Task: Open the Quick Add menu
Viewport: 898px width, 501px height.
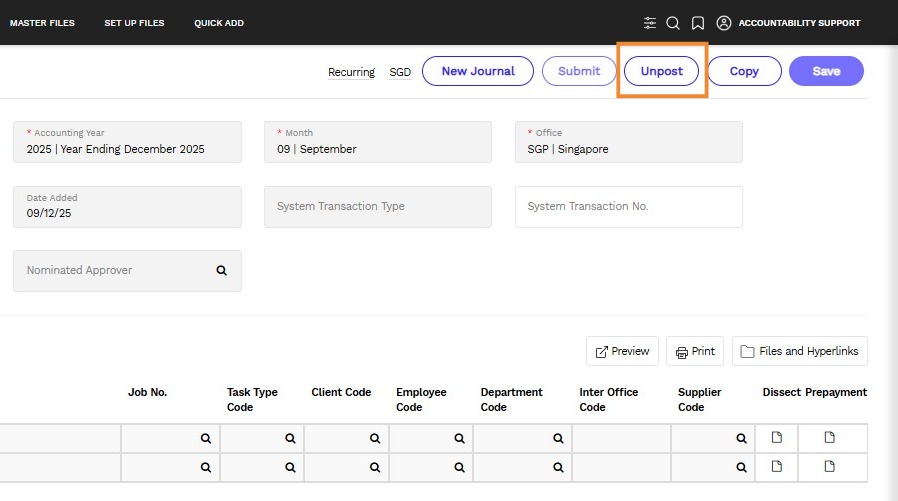Action: click(x=219, y=23)
